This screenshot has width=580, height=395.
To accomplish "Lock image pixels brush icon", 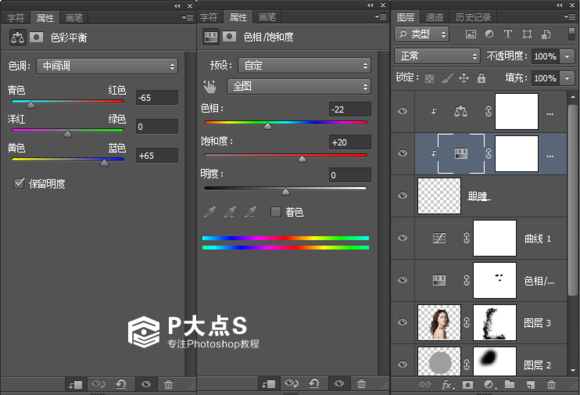I will point(447,78).
